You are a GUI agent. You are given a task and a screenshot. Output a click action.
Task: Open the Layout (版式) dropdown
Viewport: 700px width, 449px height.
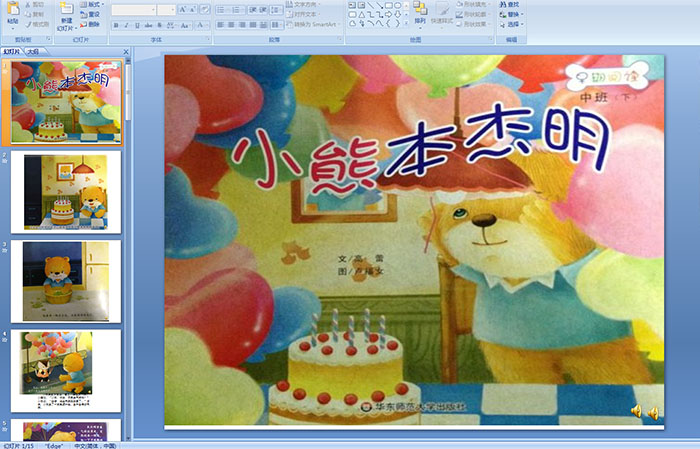pos(92,4)
